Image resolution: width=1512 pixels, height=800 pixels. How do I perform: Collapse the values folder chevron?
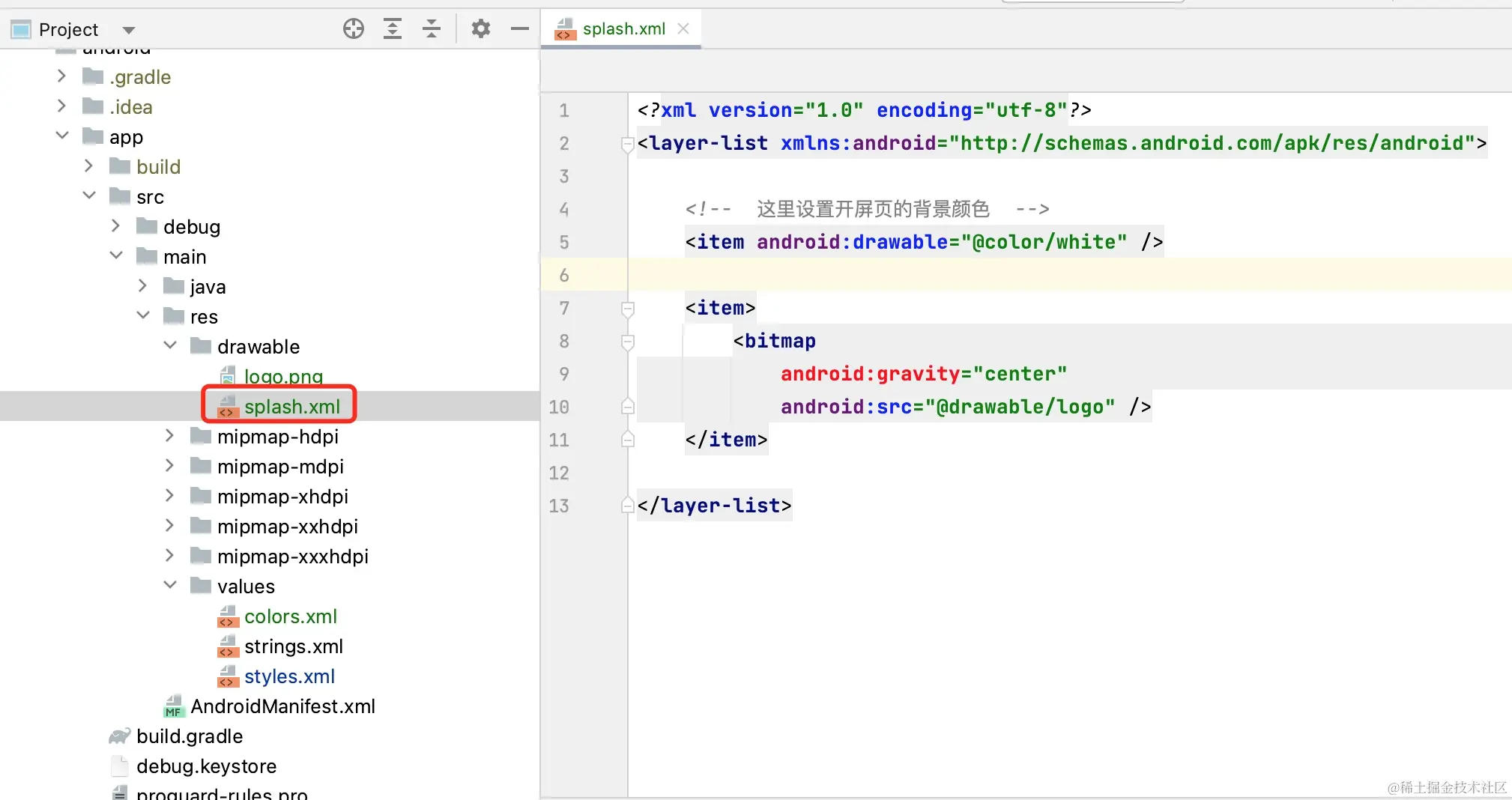[x=170, y=586]
